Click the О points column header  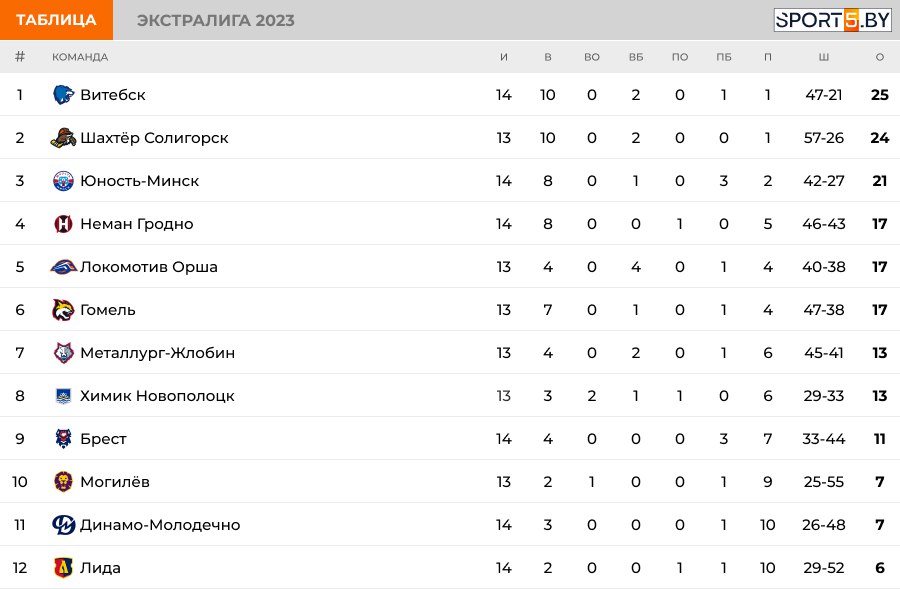[879, 57]
